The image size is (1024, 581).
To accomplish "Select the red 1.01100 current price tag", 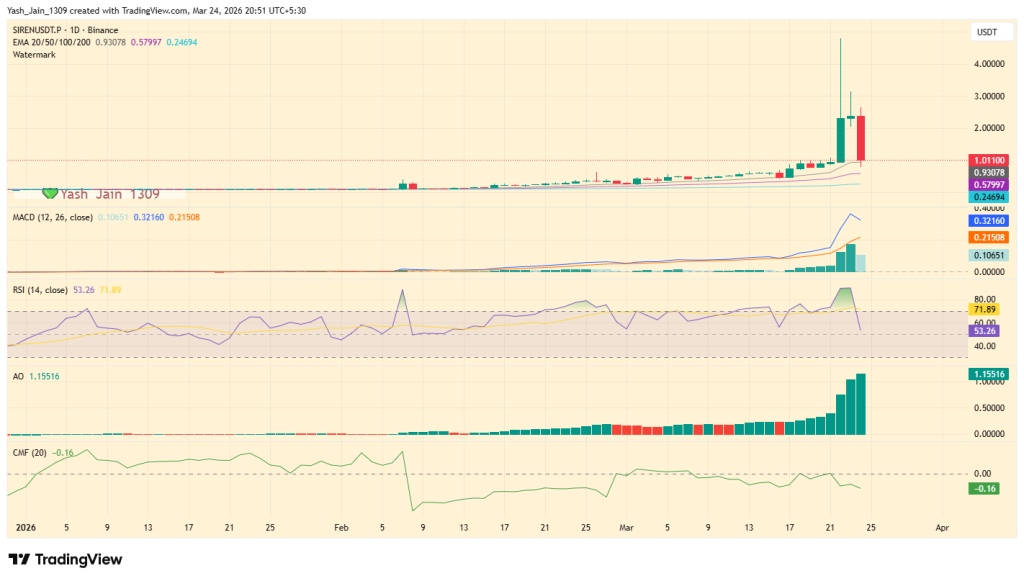I will (989, 159).
